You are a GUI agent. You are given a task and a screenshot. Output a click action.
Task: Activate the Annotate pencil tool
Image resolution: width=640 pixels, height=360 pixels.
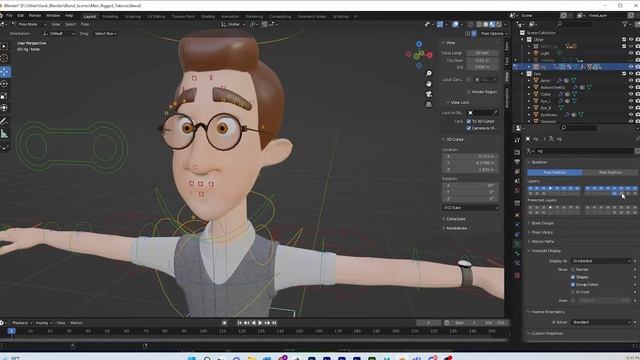[x=4, y=121]
